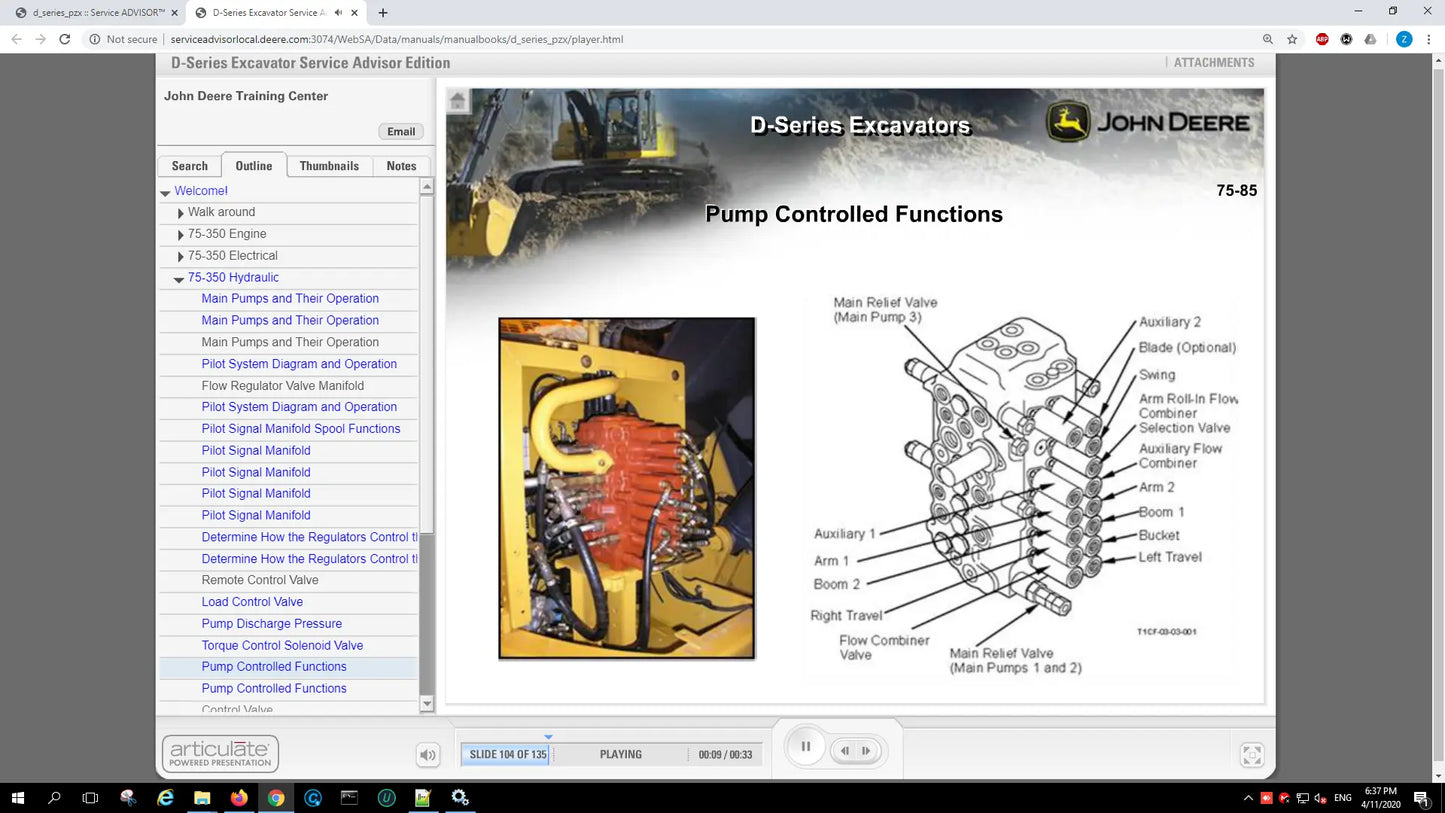Advance to the next slide

click(x=867, y=751)
